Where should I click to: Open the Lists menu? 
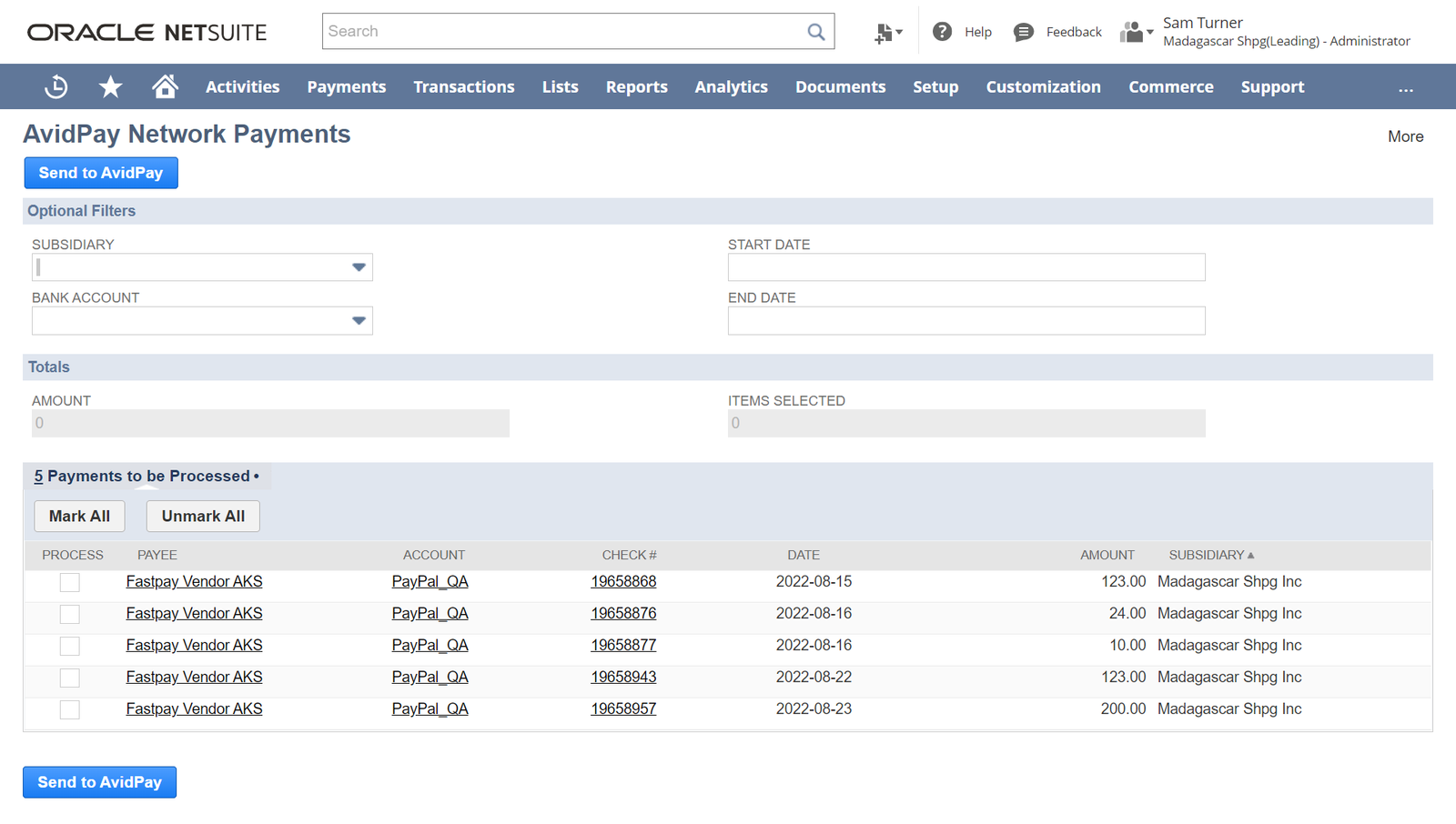pyautogui.click(x=560, y=86)
